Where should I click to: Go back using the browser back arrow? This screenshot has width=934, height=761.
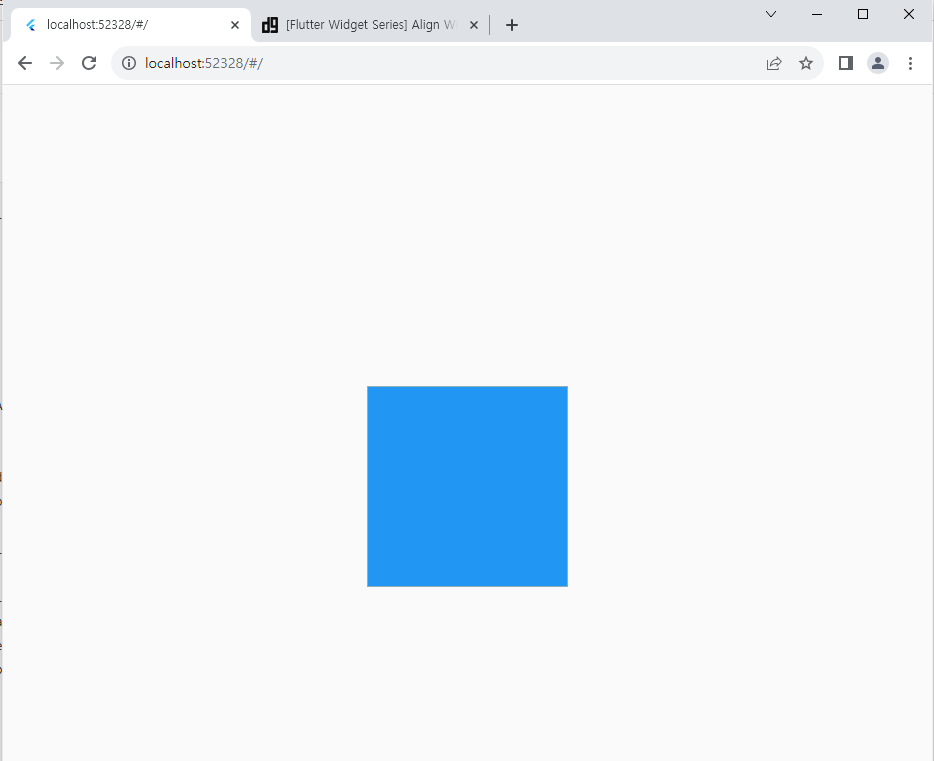pos(24,63)
